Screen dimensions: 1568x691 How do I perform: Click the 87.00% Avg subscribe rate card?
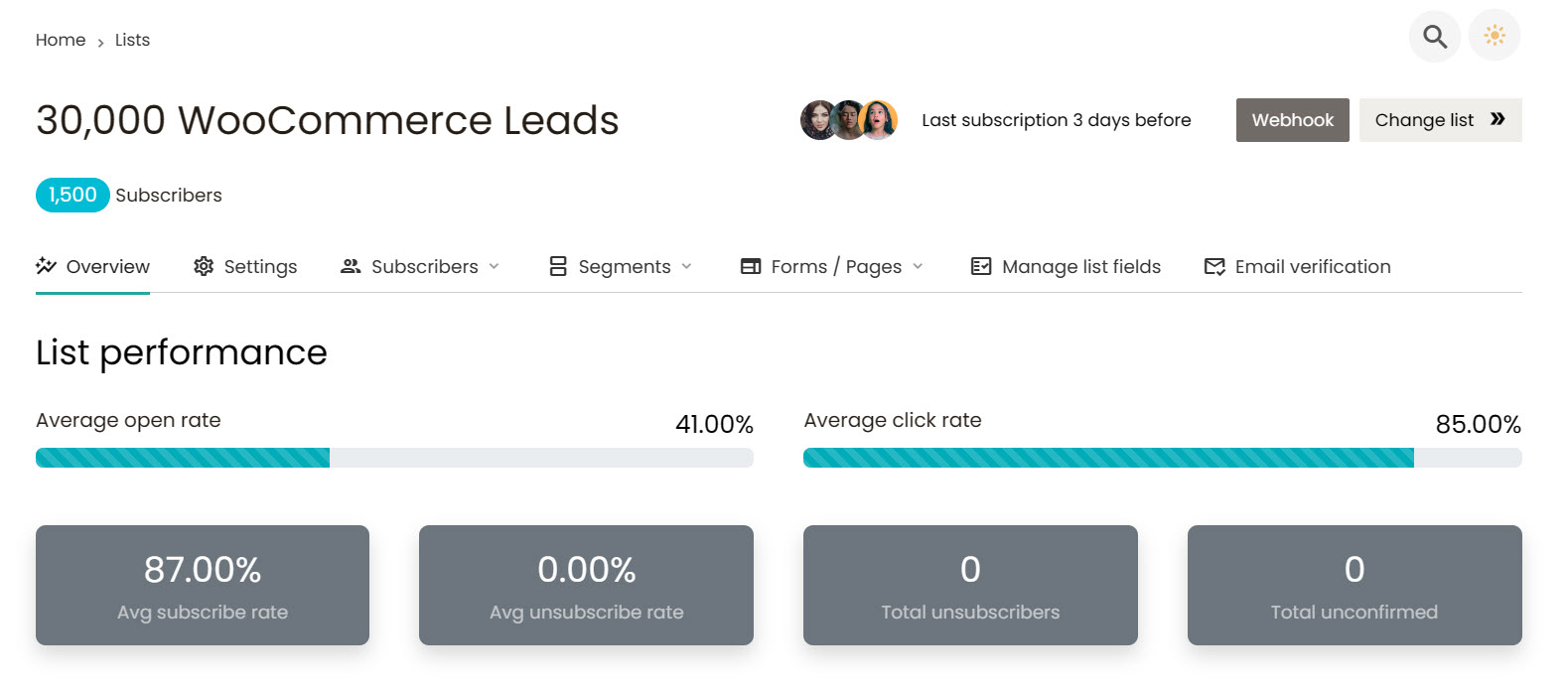(203, 585)
